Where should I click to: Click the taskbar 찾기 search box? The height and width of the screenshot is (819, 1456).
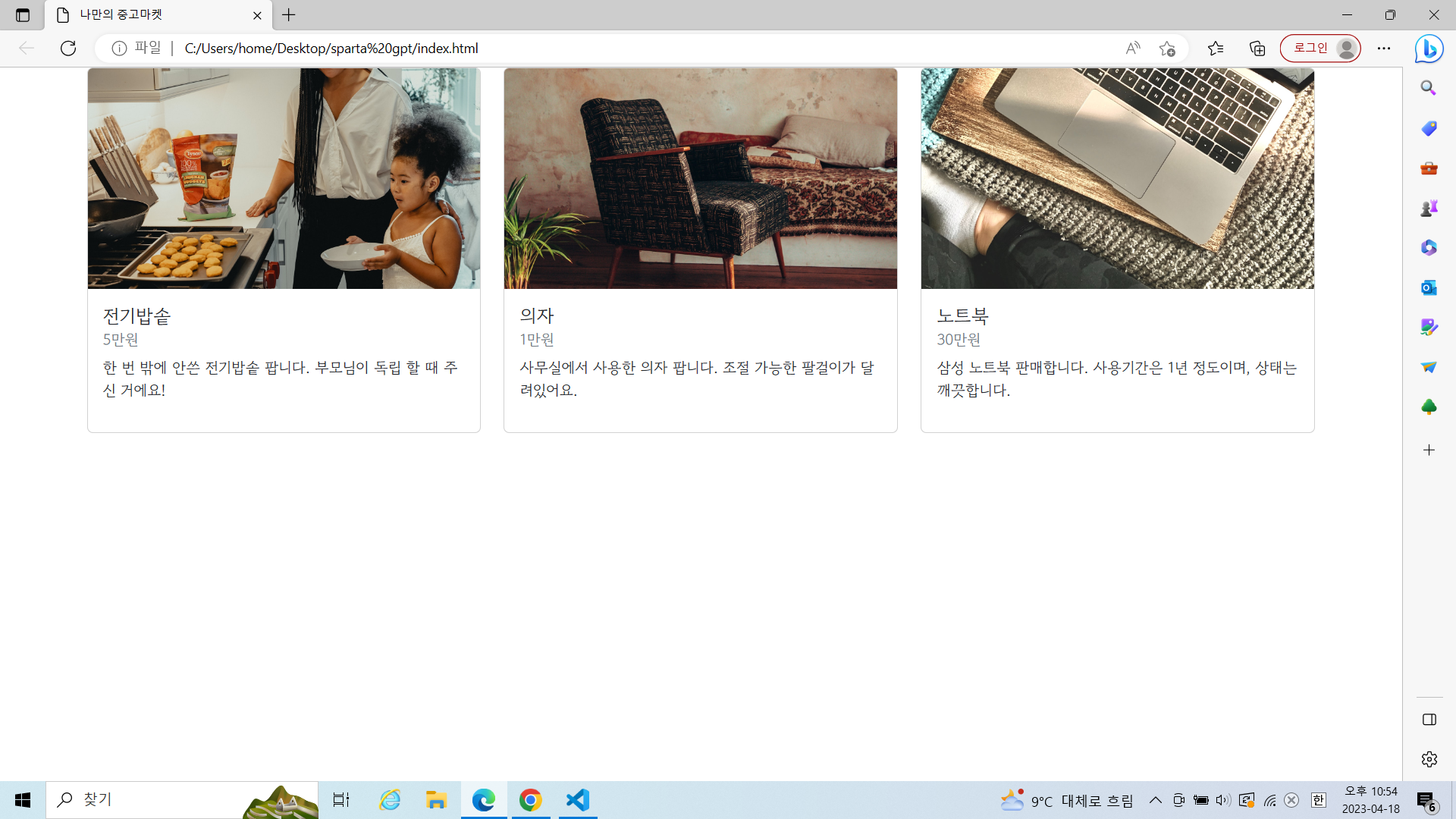coord(182,800)
